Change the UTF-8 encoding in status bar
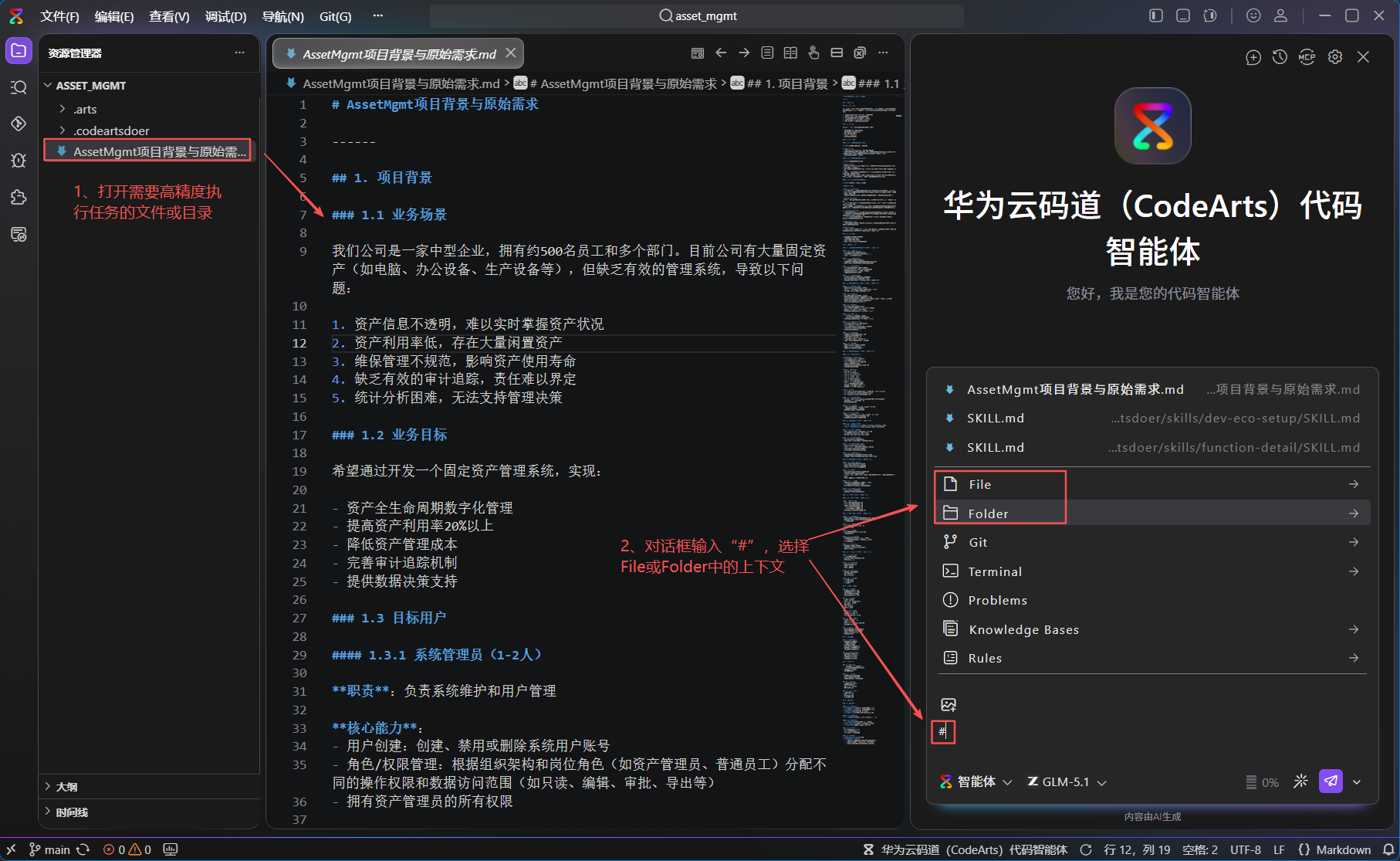This screenshot has width=1400, height=861. coord(1245,849)
